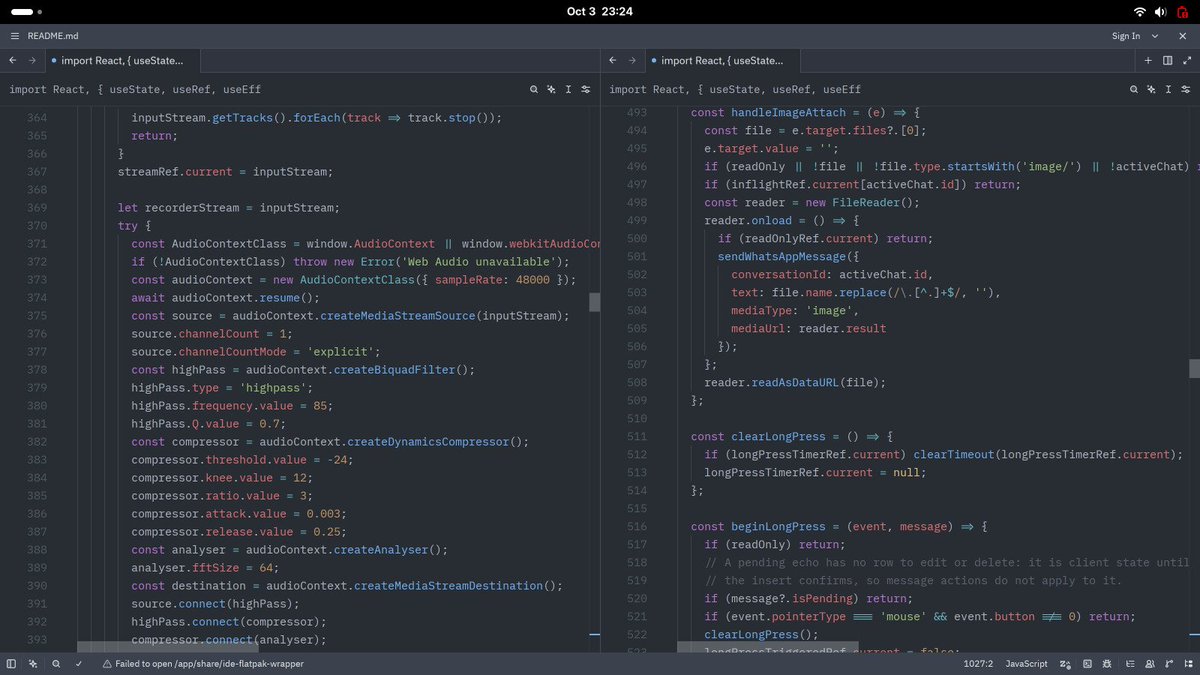
Task: Click the Failed to open ide-flatpak-wrapper message
Action: pyautogui.click(x=202, y=663)
